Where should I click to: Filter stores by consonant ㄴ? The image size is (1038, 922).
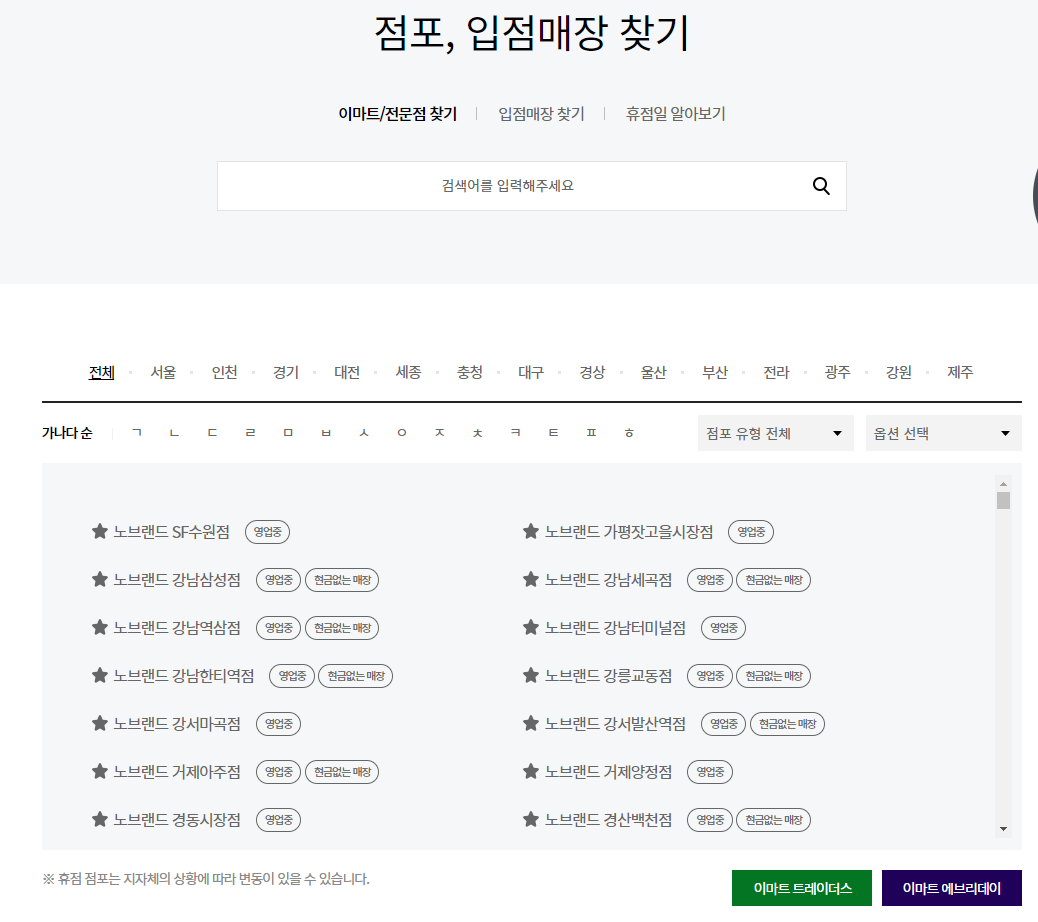click(x=175, y=433)
